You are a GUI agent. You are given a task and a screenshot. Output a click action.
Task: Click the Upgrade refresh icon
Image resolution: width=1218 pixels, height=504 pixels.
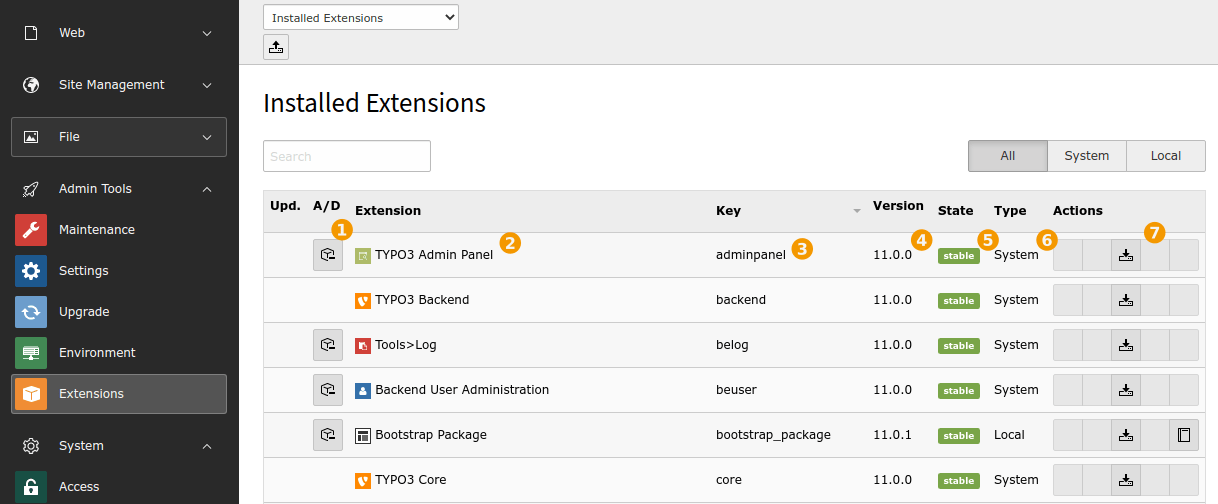coord(31,312)
